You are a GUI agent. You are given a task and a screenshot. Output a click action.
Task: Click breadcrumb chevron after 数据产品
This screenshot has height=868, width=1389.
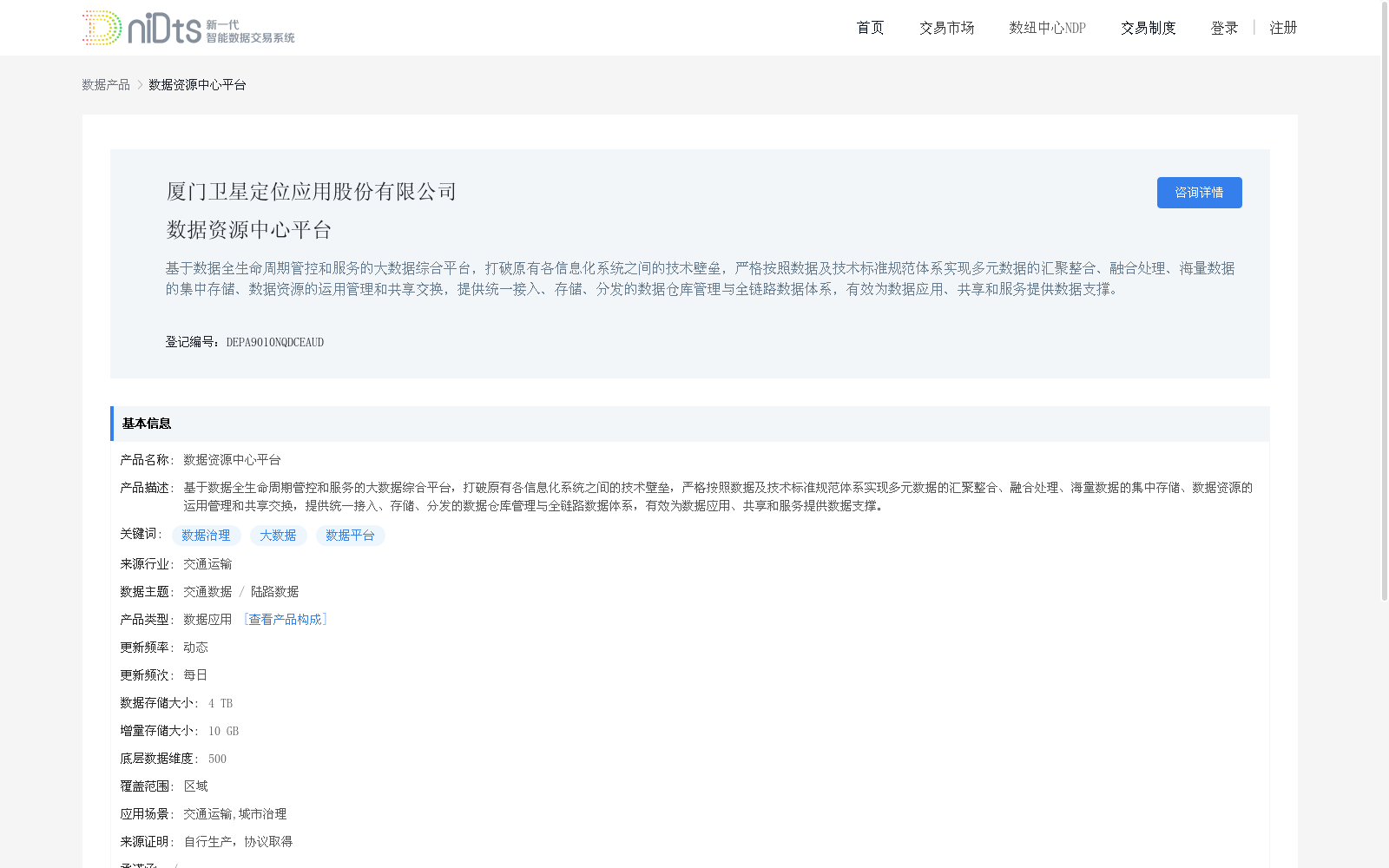click(x=140, y=85)
